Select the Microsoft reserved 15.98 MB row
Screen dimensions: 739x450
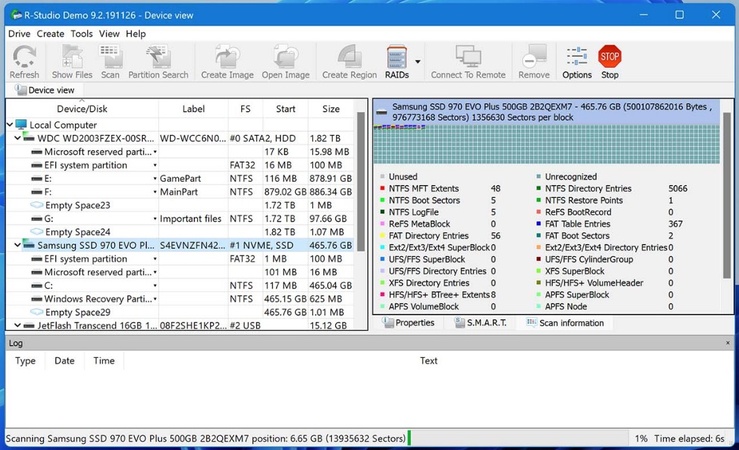(180, 152)
